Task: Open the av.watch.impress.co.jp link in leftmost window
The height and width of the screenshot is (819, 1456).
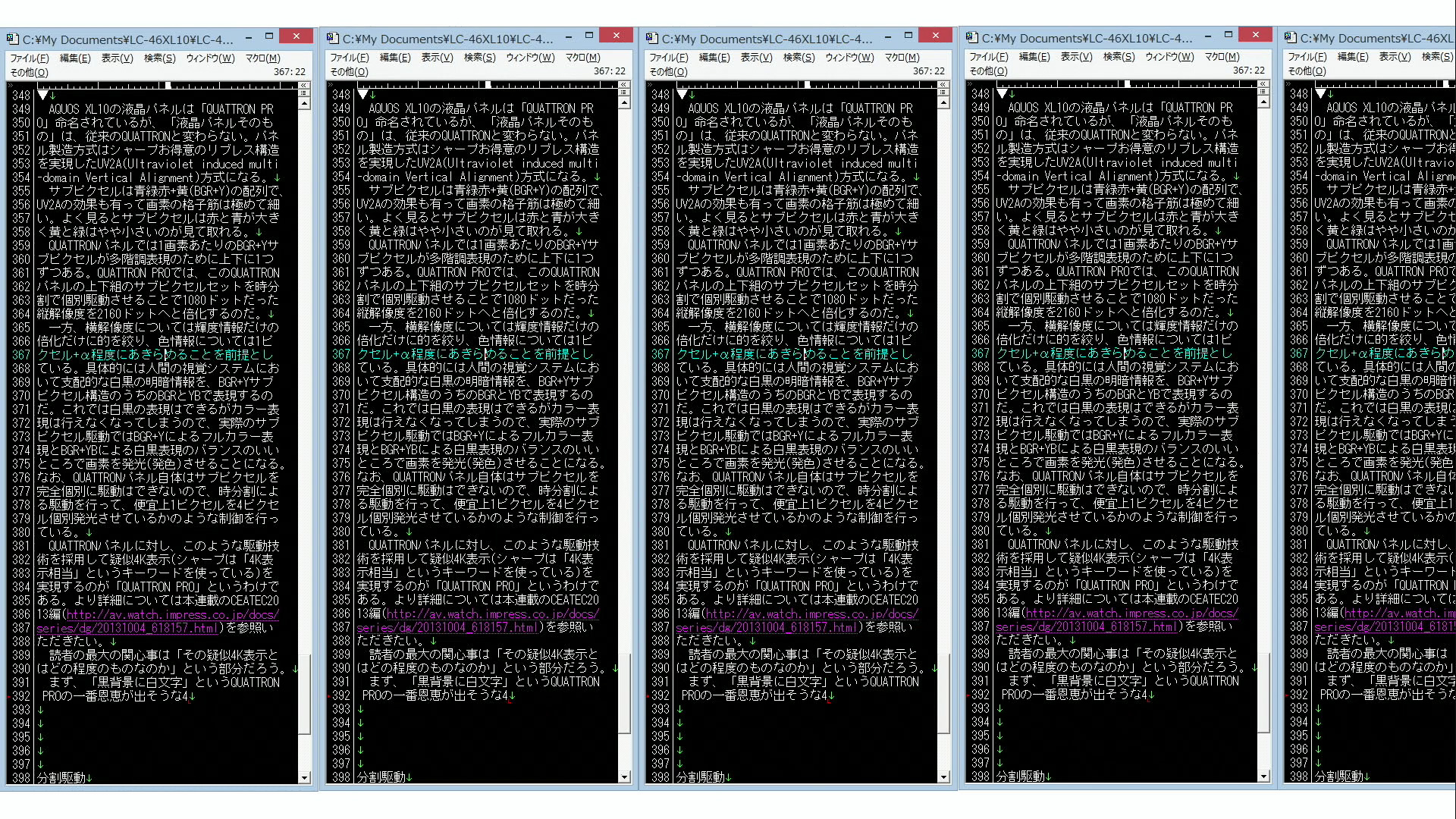Action: 172,614
